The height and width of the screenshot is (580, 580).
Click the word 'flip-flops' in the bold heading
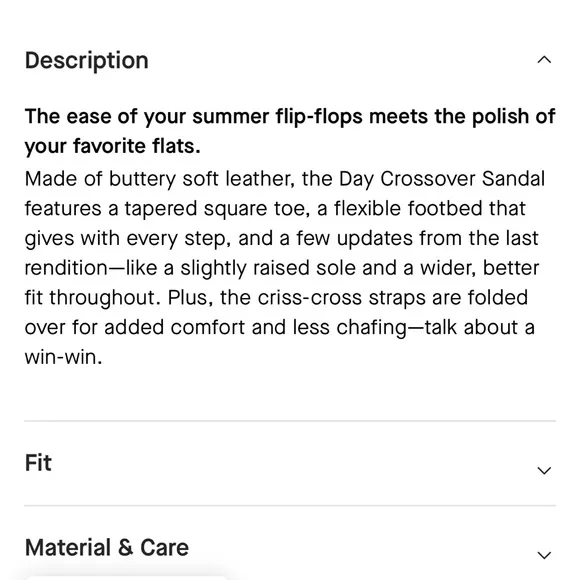coord(319,117)
